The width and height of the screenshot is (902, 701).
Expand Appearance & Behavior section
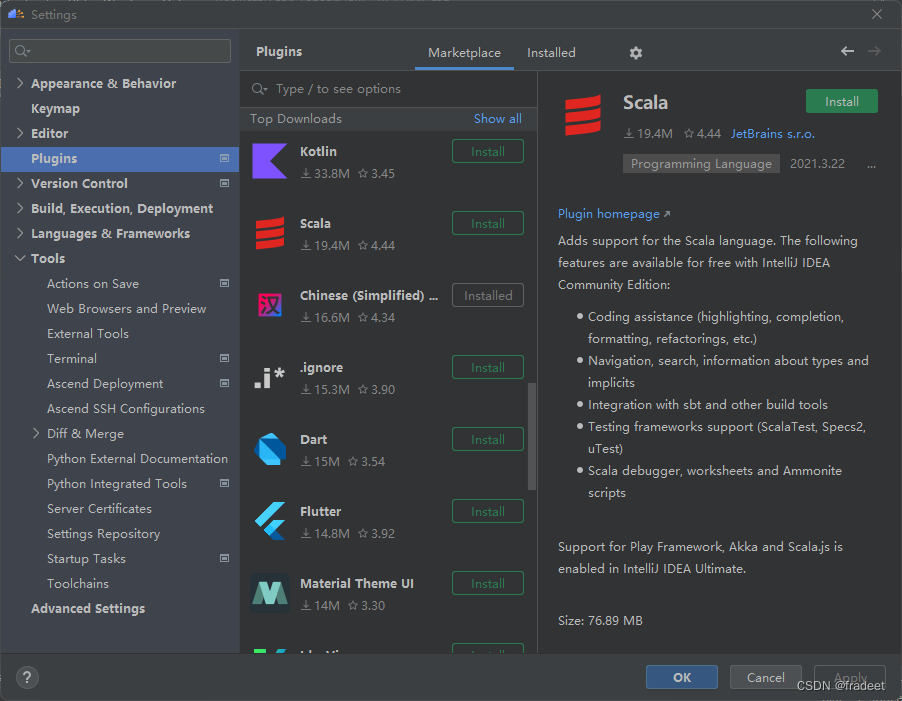click(20, 83)
